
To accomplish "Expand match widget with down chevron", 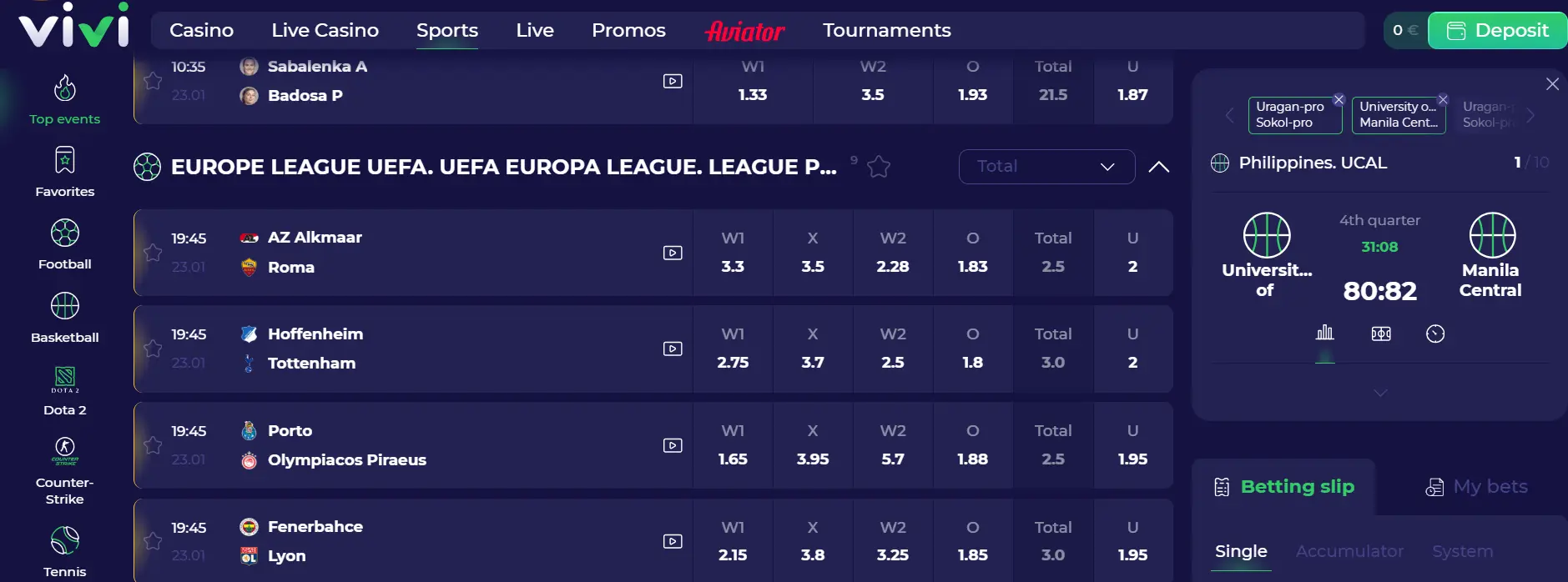I will click(x=1380, y=393).
